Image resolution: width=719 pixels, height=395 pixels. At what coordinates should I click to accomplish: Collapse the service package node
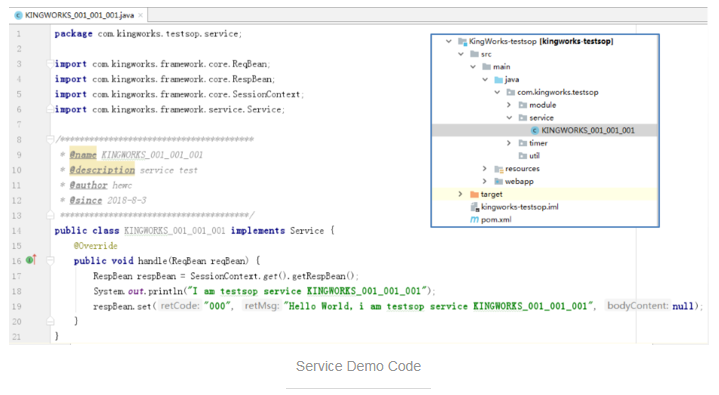point(509,118)
